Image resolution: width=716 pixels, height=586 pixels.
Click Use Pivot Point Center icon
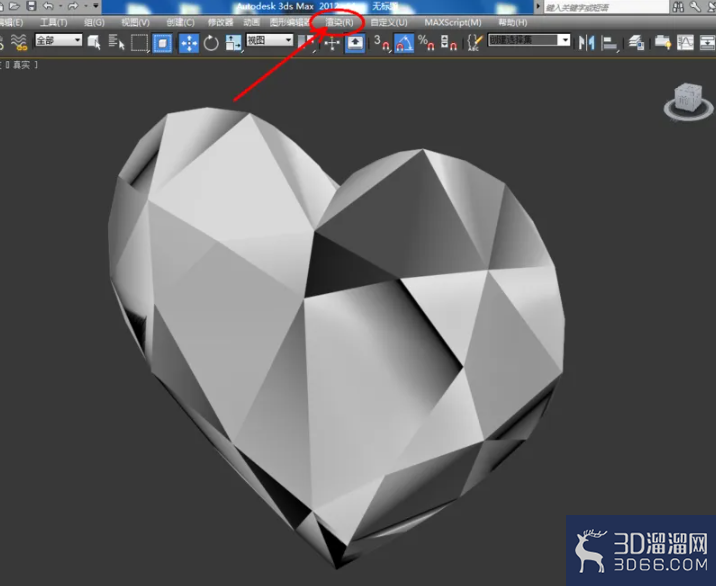pos(306,43)
